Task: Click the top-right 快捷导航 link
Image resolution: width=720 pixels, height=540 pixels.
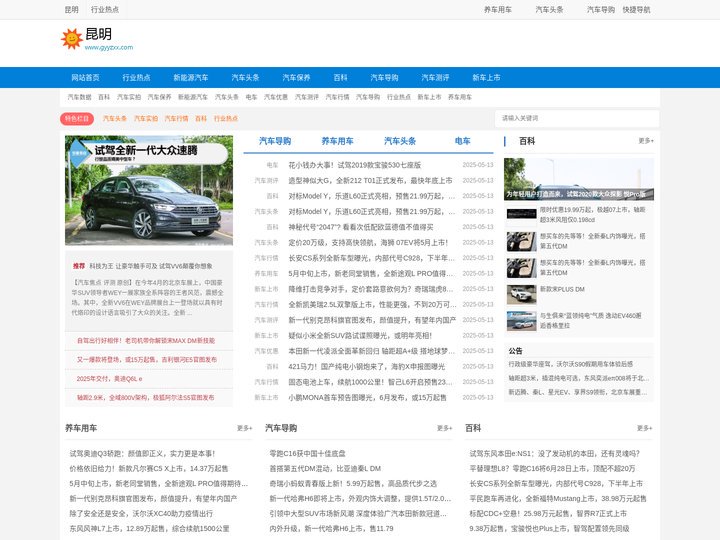Action: point(636,10)
